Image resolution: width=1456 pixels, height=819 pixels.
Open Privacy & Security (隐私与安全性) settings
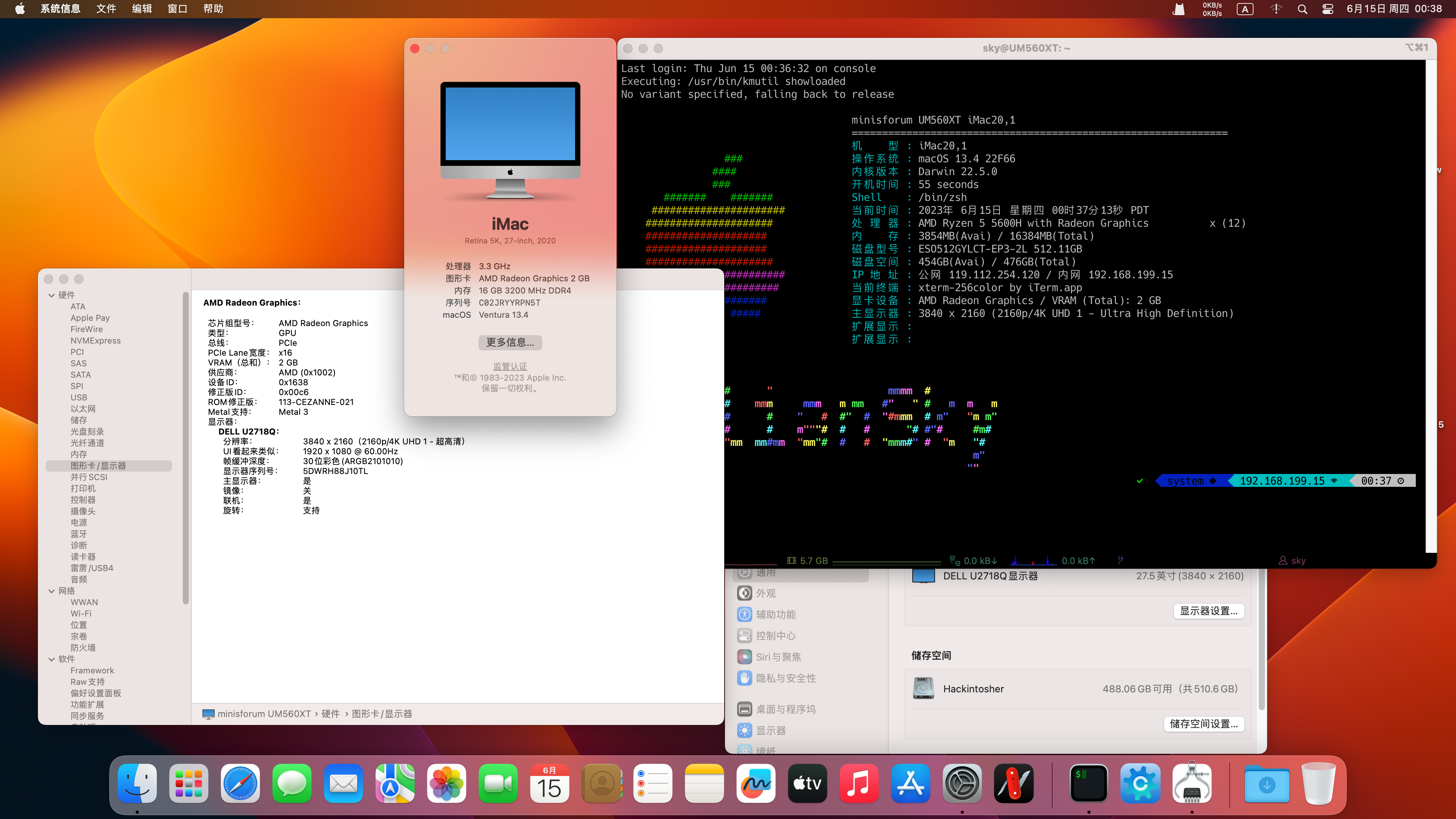[x=786, y=678]
